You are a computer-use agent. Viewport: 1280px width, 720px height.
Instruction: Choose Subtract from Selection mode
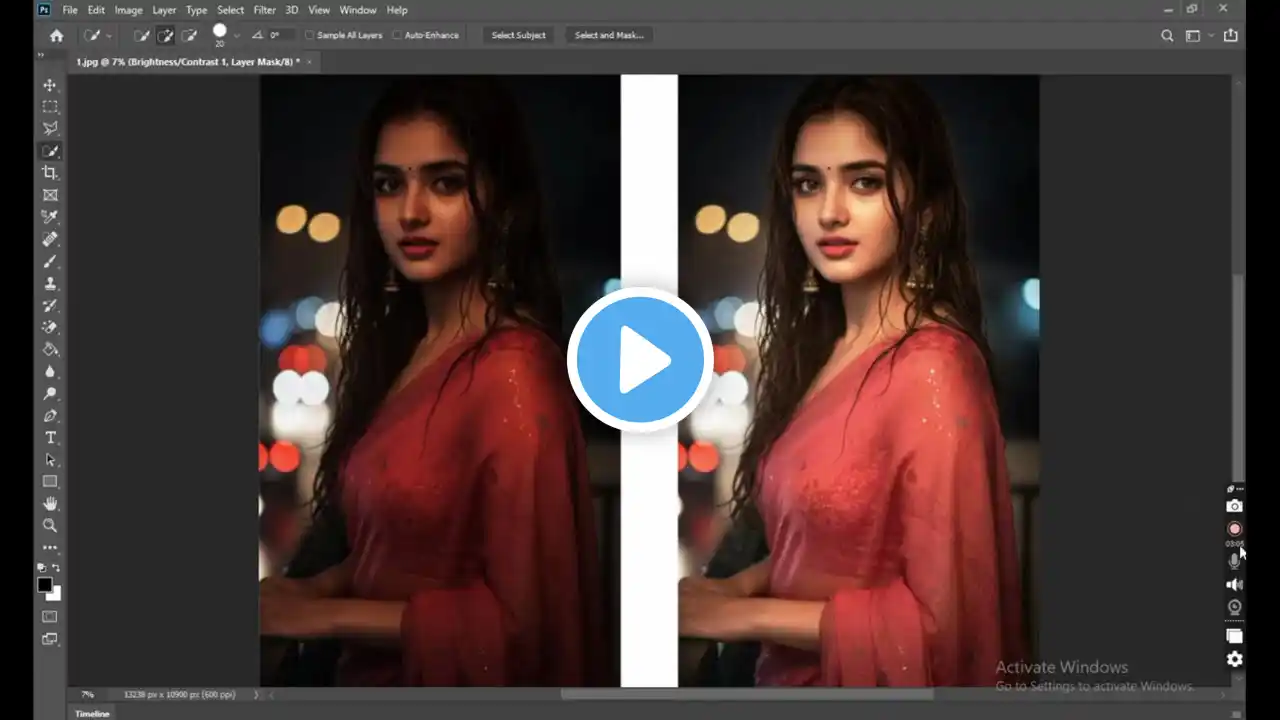tap(190, 35)
